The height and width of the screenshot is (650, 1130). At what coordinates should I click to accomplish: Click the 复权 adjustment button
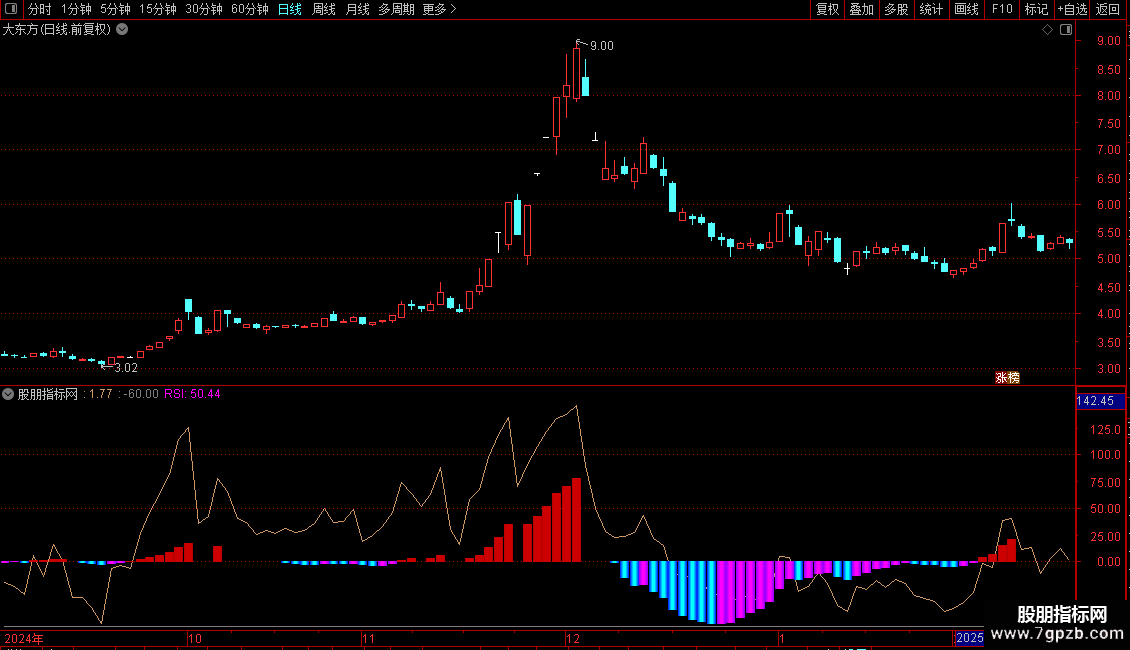click(827, 9)
